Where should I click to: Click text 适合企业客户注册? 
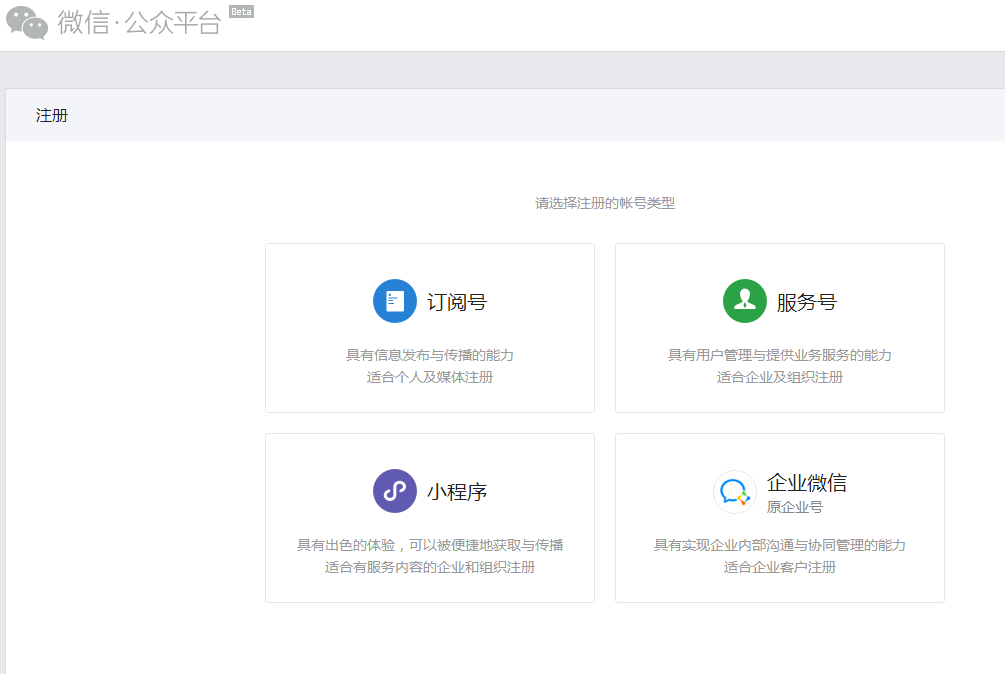pos(780,567)
